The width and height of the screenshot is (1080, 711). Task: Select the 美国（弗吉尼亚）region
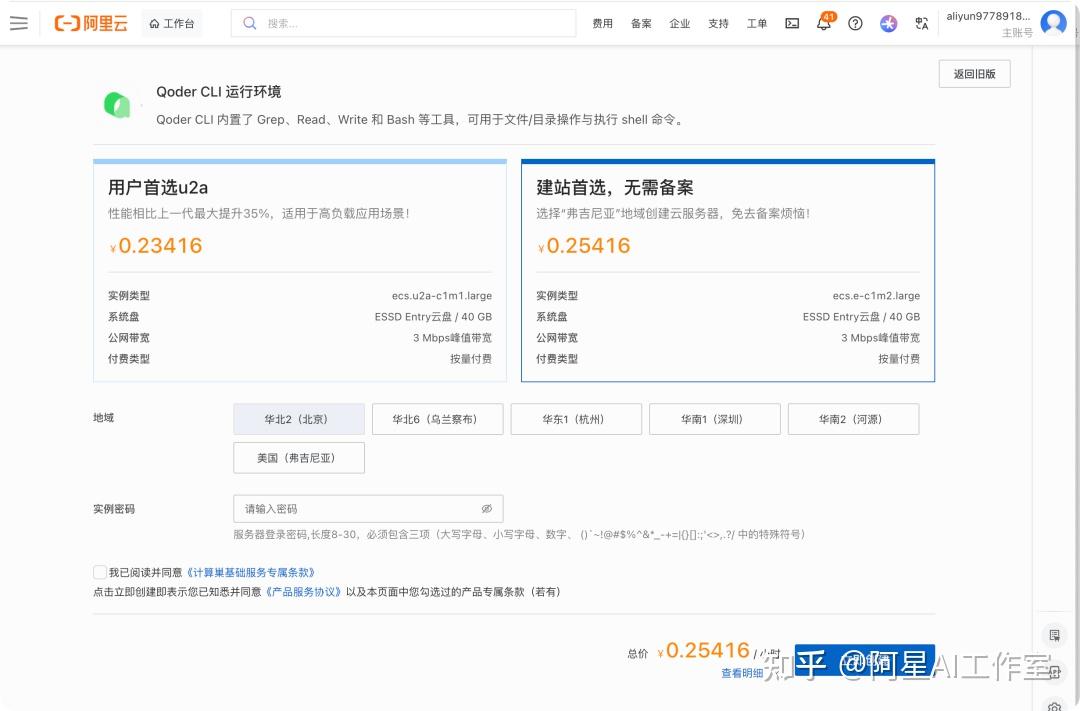click(x=298, y=457)
